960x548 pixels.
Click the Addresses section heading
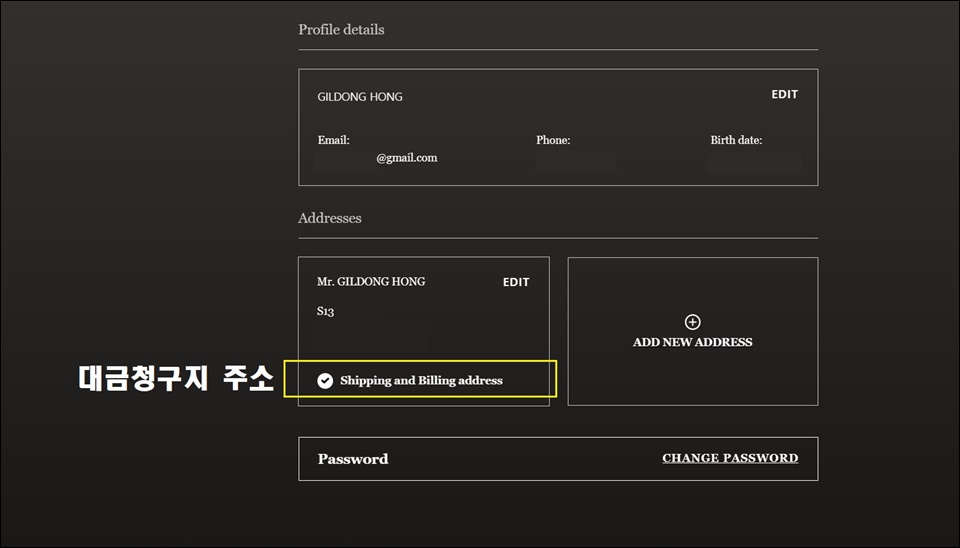tap(329, 218)
